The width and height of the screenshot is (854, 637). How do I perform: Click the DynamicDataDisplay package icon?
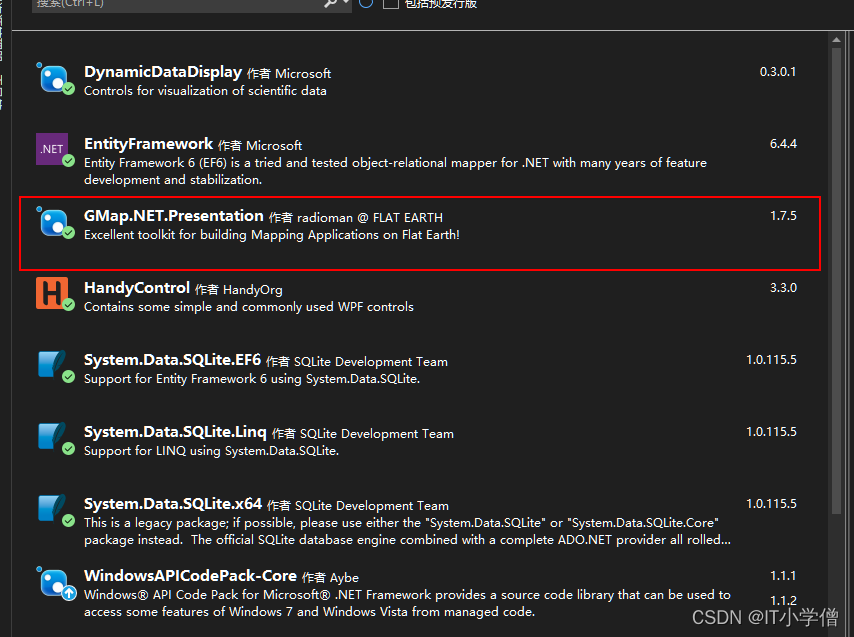tap(54, 79)
